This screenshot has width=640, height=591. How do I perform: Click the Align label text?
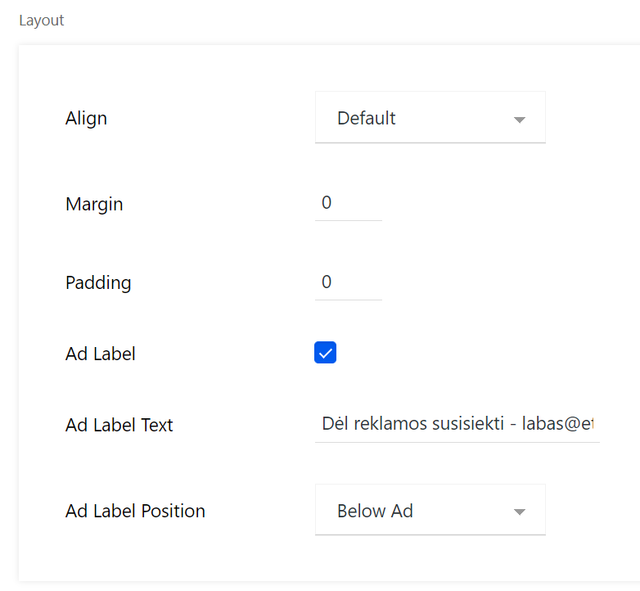point(86,118)
